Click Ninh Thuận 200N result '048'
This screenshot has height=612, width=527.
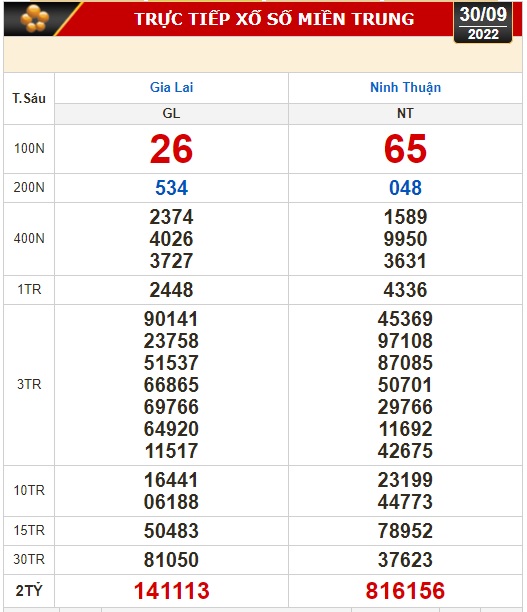click(405, 188)
